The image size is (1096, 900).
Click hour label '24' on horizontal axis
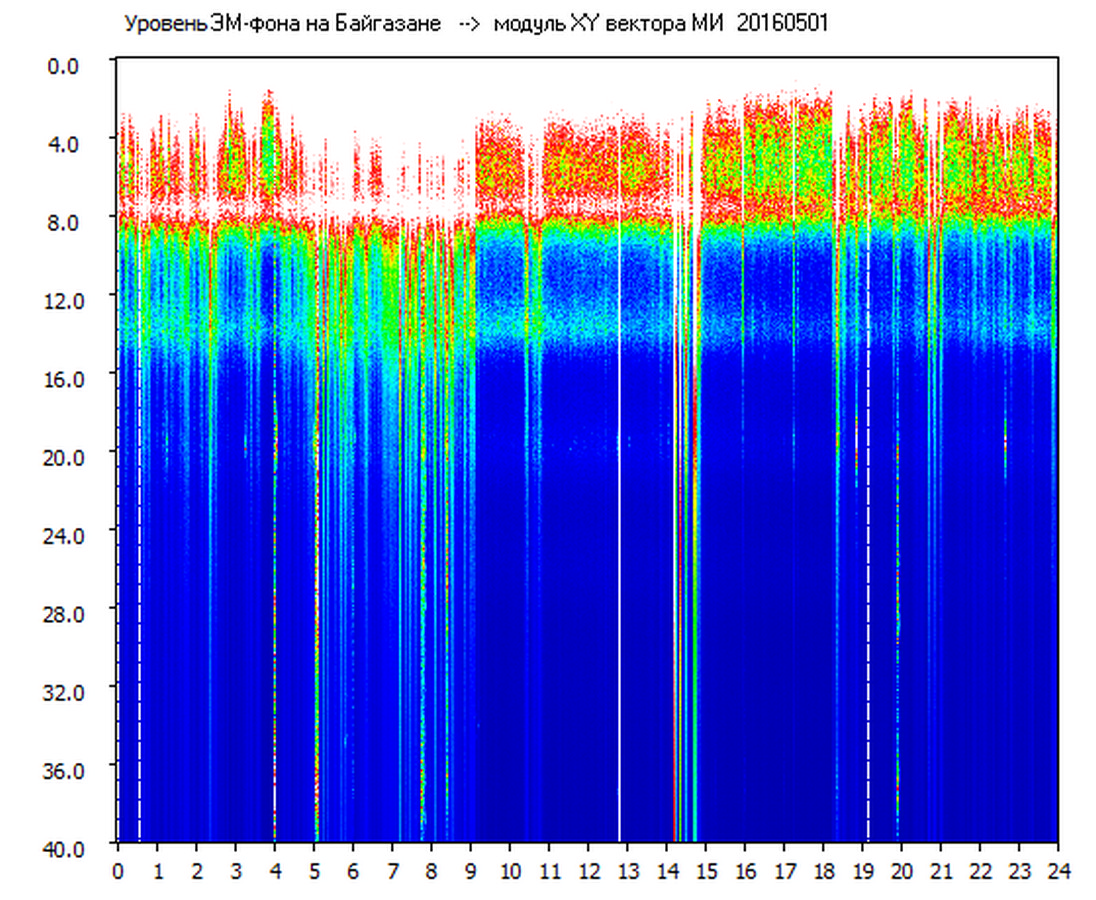(1058, 871)
